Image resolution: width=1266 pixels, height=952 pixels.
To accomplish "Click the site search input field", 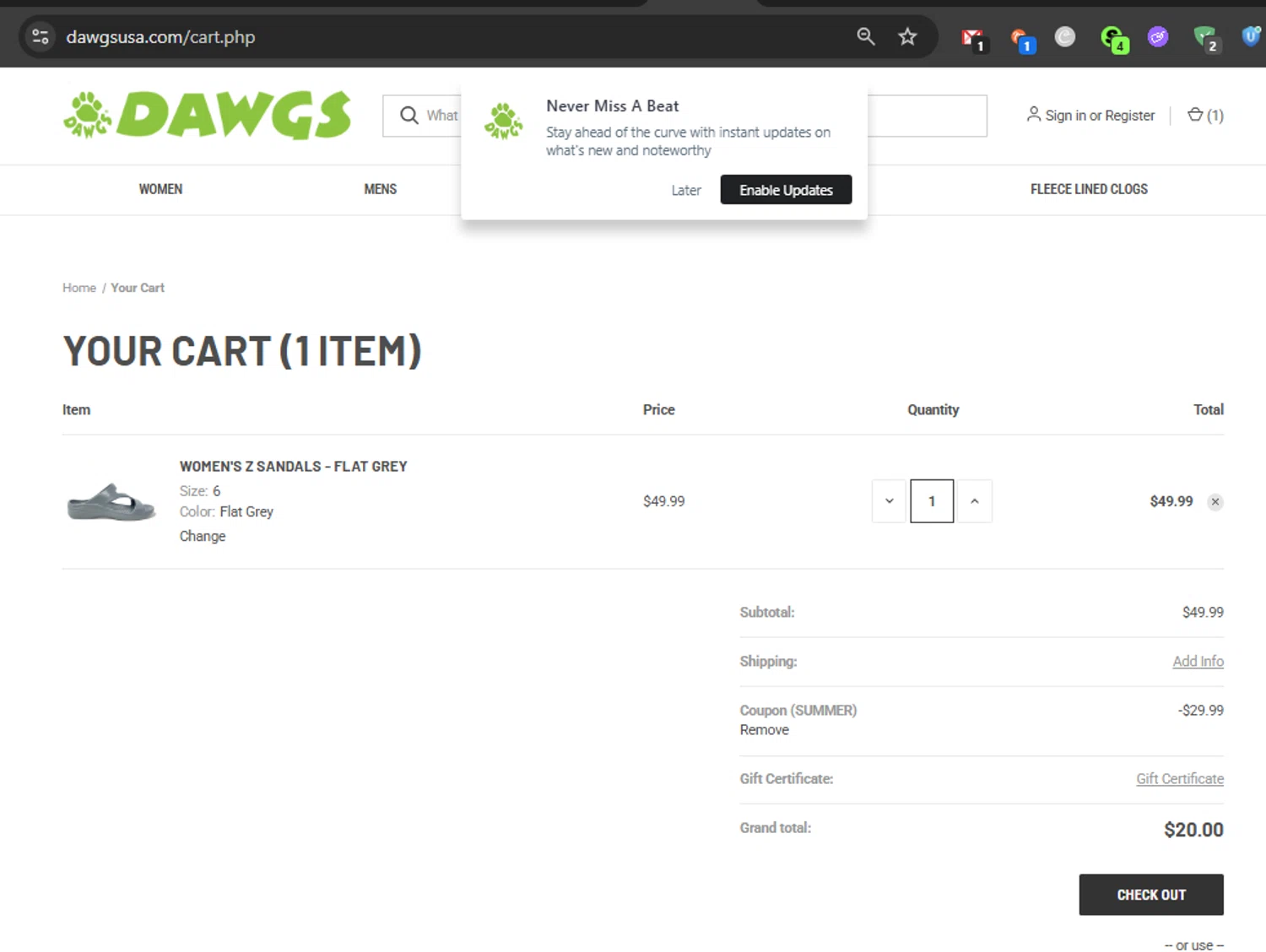I will [684, 116].
